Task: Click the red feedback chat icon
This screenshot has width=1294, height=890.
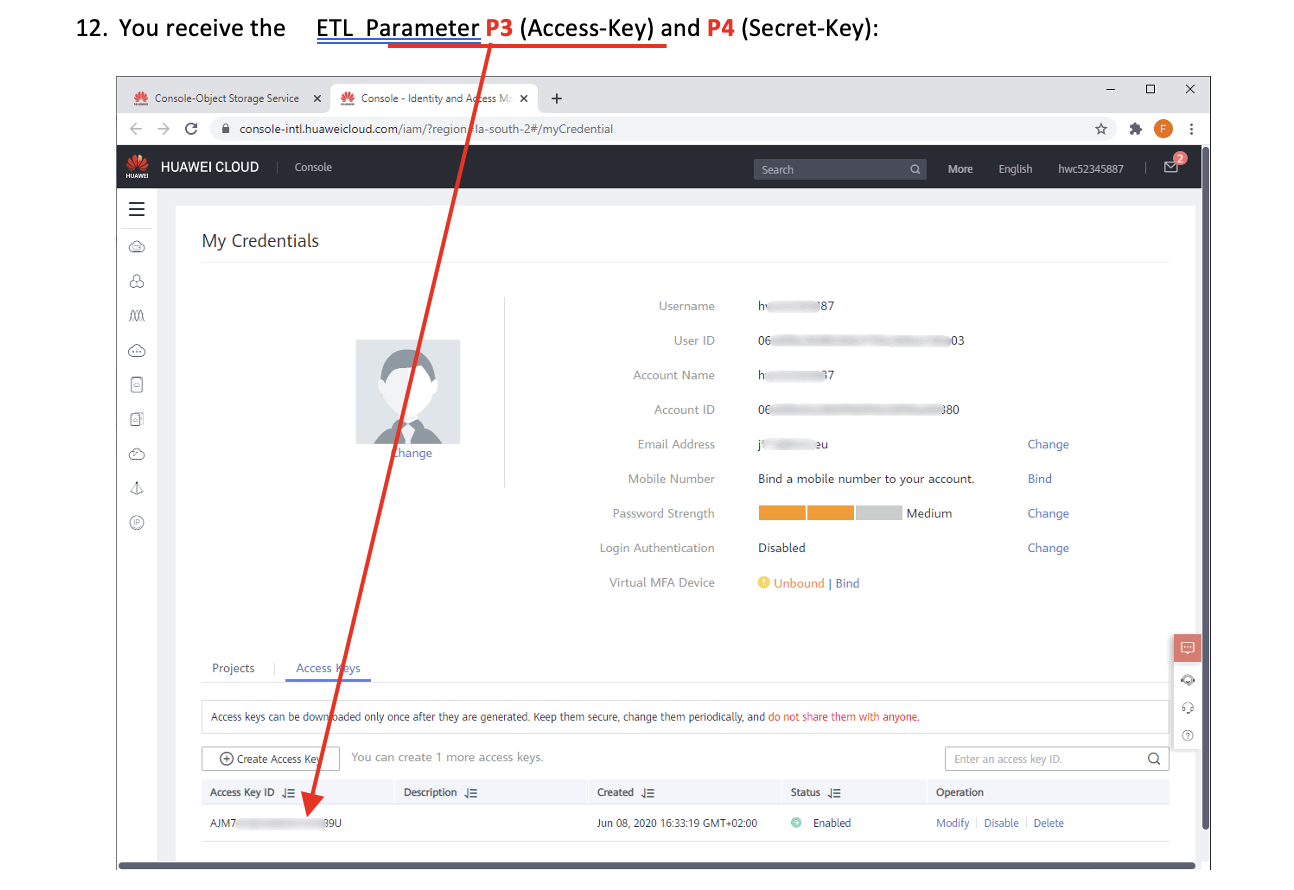Action: [x=1187, y=648]
